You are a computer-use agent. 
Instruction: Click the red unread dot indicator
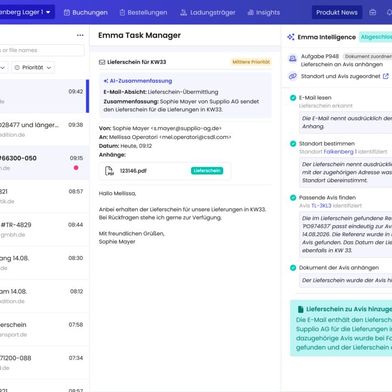click(x=76, y=168)
